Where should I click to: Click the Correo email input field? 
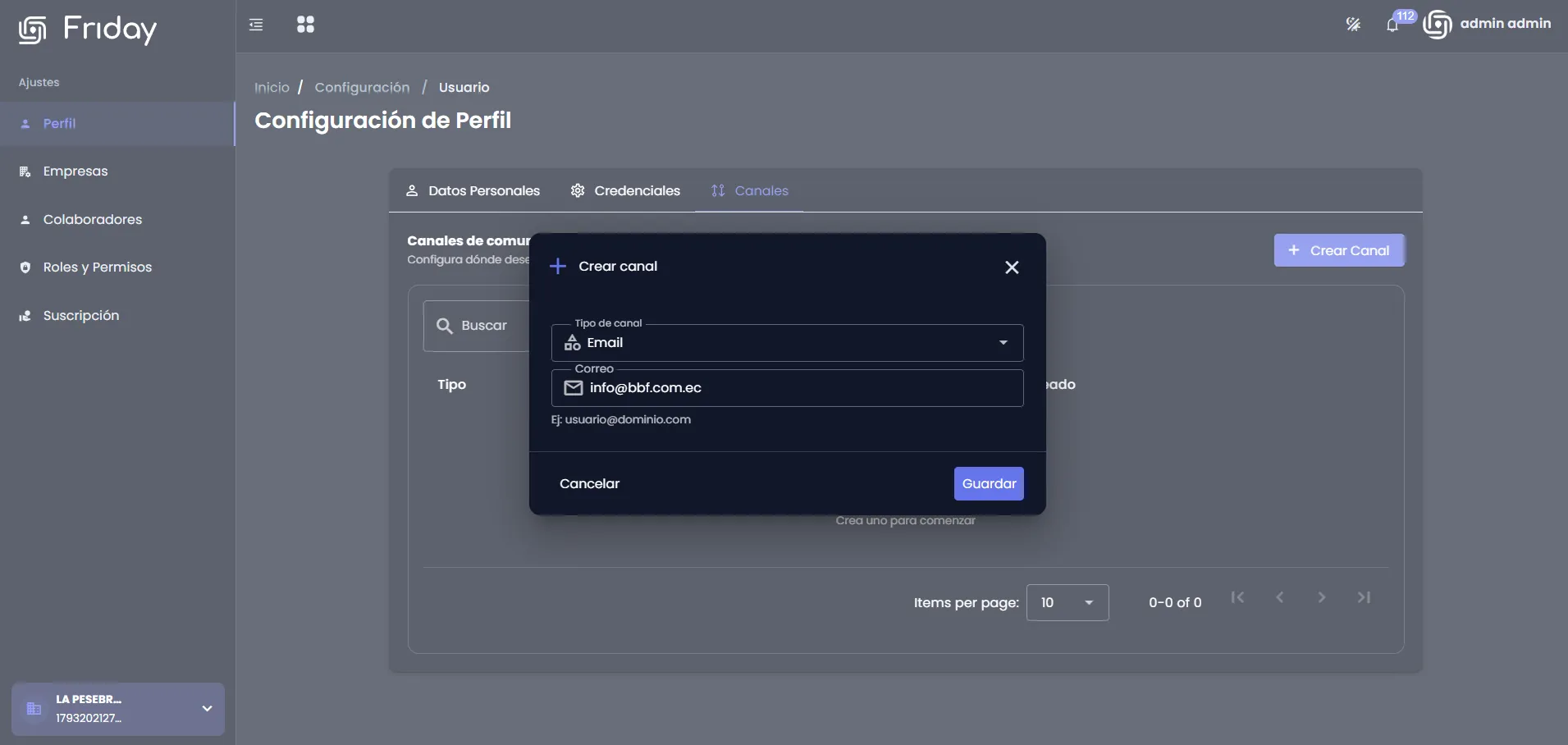(x=787, y=387)
